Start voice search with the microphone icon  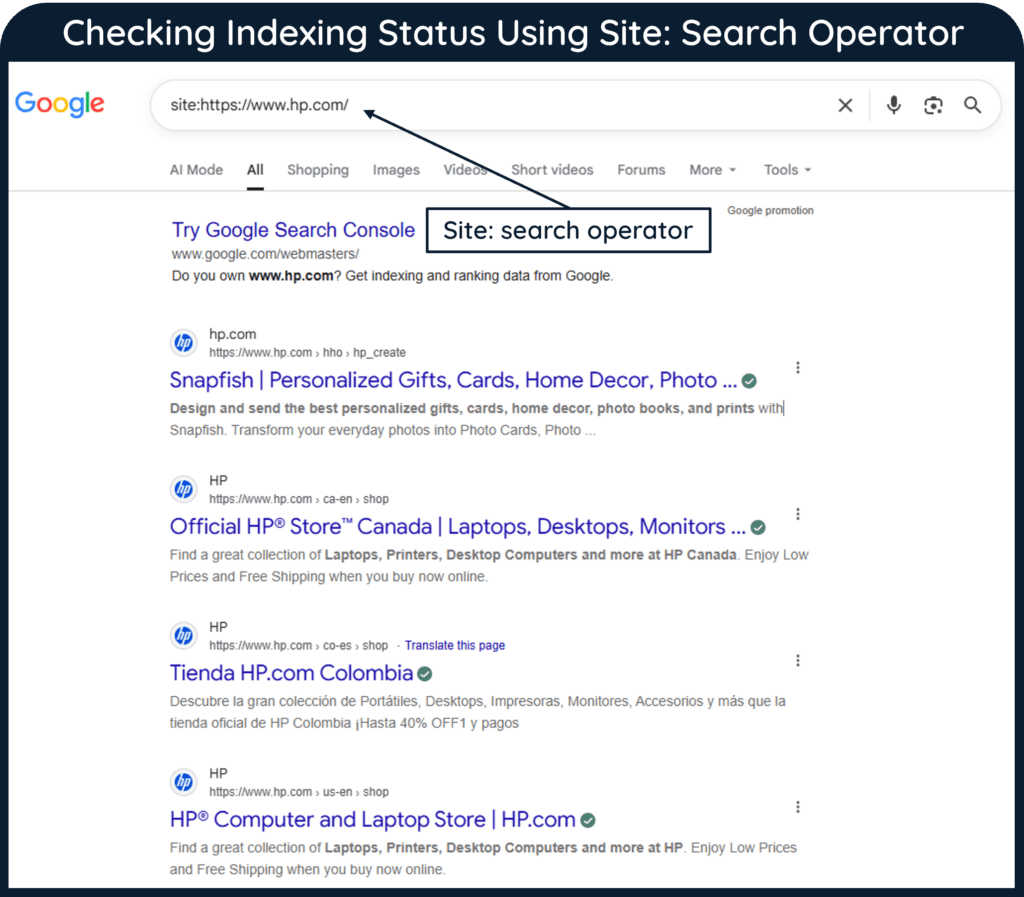point(893,105)
